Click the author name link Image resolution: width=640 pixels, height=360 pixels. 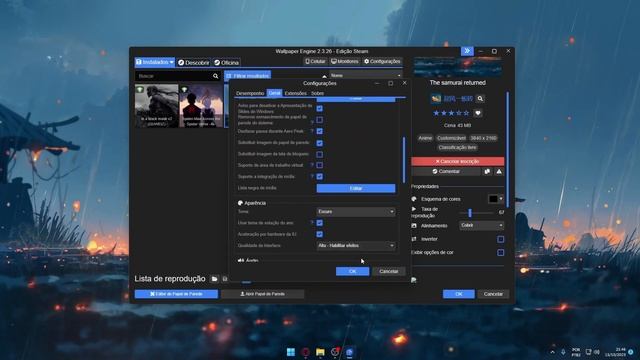tap(458, 99)
